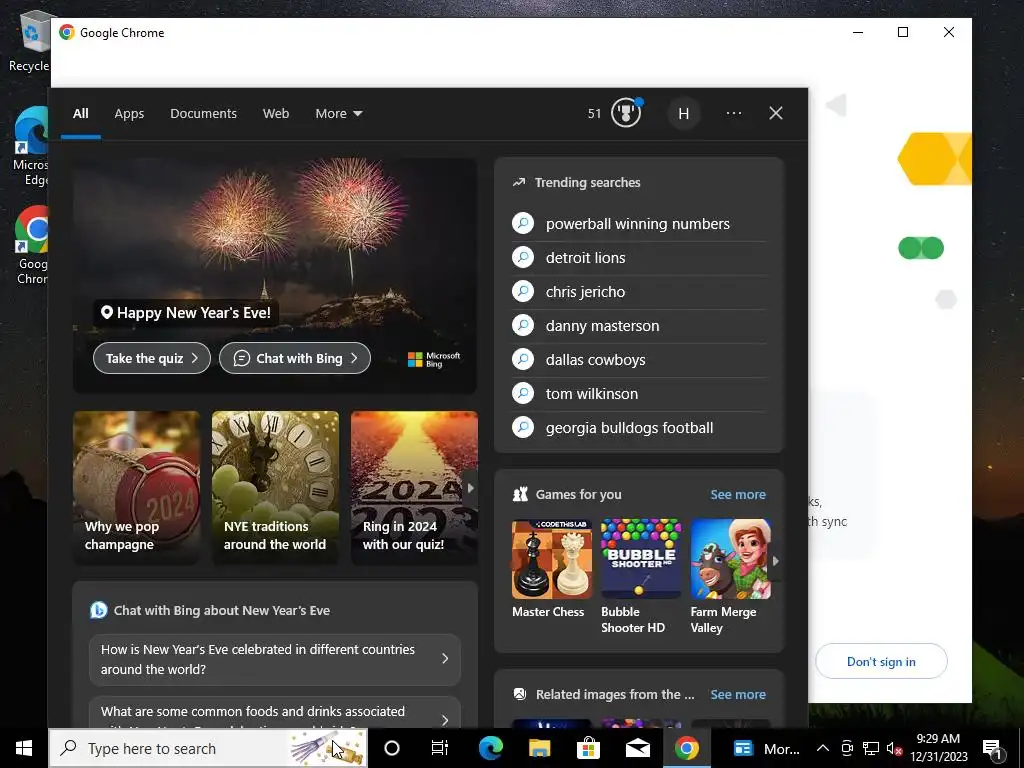This screenshot has height=768, width=1024.
Task: Click See more for Related images
Action: tap(738, 694)
